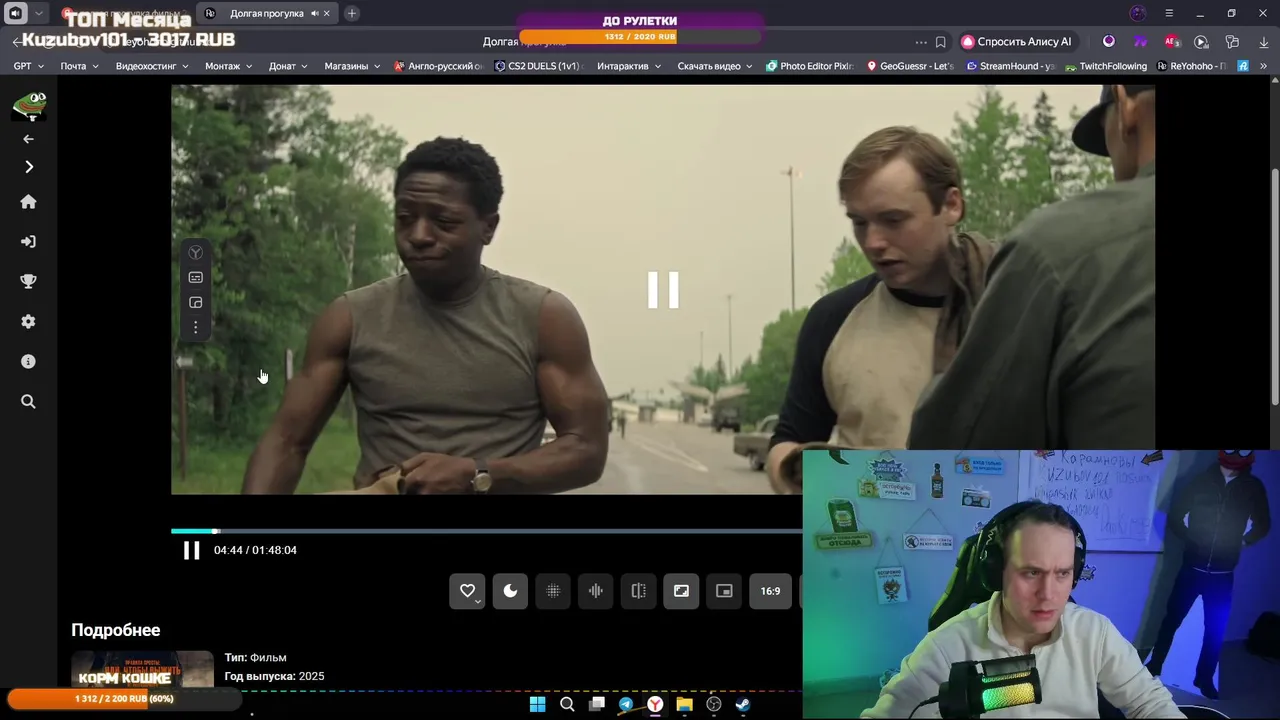This screenshot has width=1280, height=720.
Task: Open the ReYohoho bookmark
Action: click(1192, 66)
